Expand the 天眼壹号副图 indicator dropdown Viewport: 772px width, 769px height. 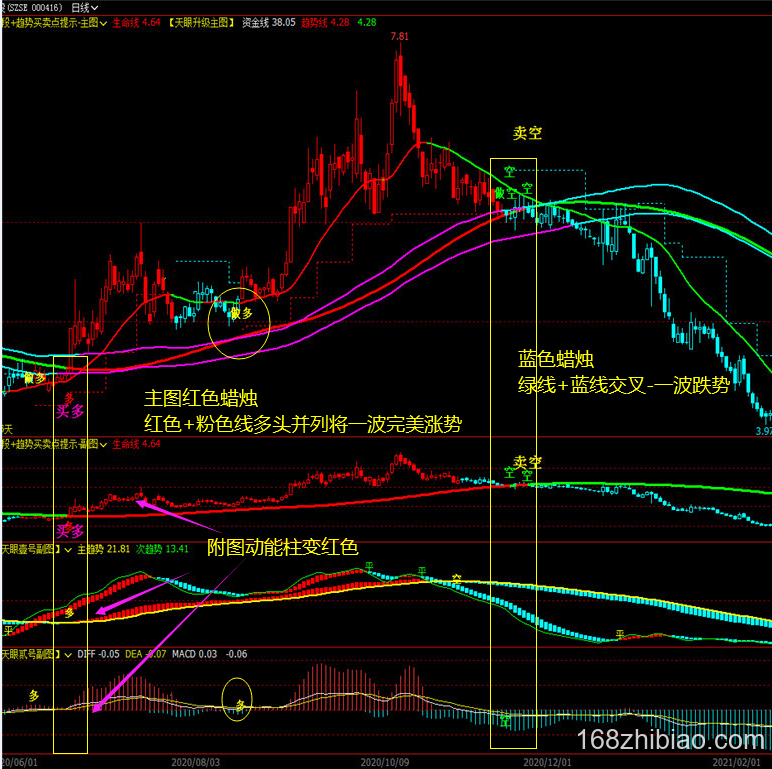68,549
